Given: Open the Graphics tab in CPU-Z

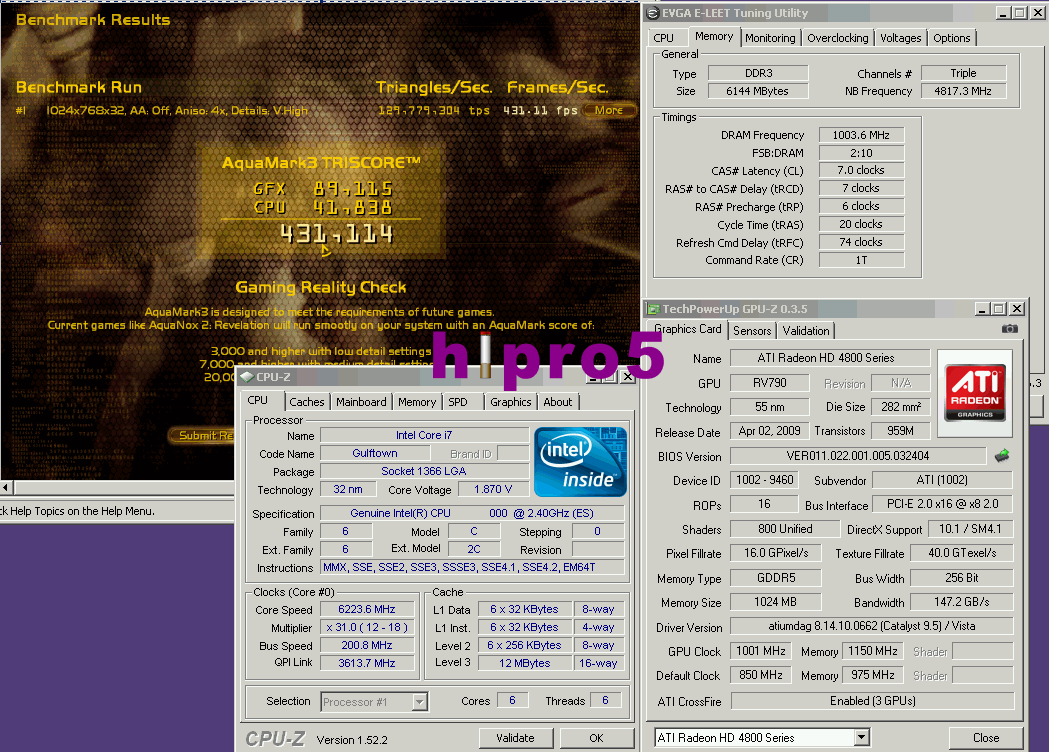Looking at the screenshot, I should [510, 401].
